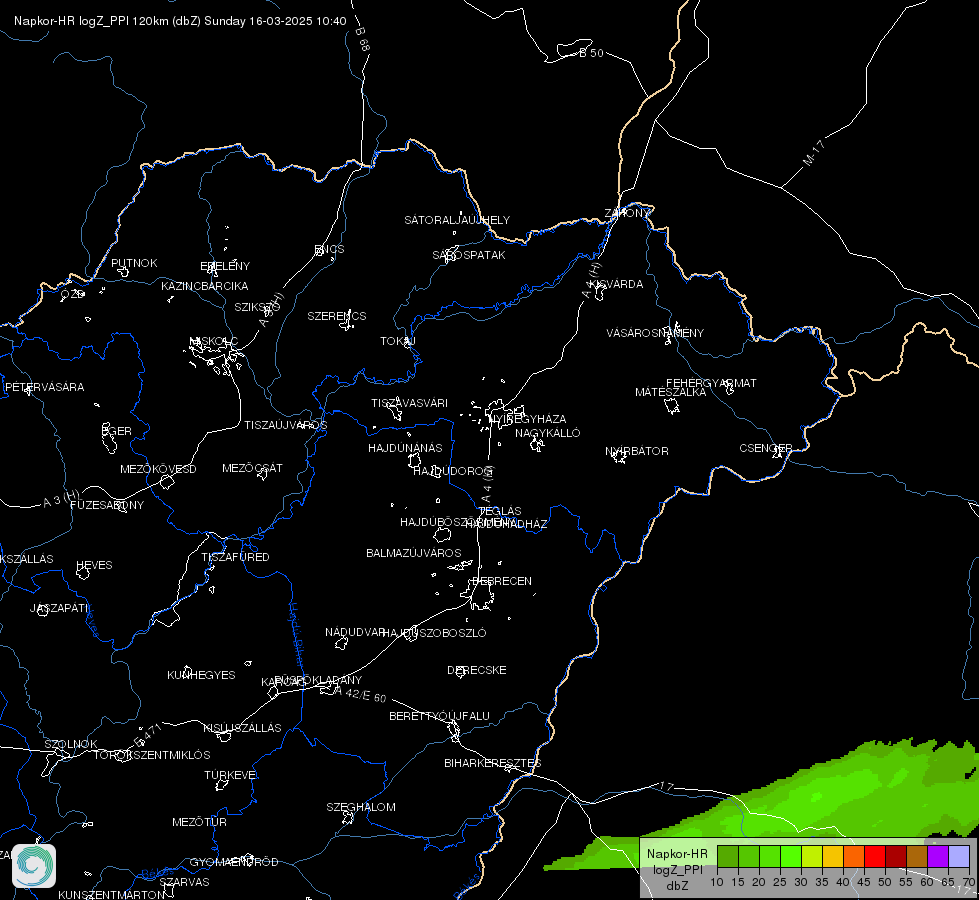Select the HAJDÚNÁNÁS label
This screenshot has height=900, width=979.
pyautogui.click(x=405, y=448)
